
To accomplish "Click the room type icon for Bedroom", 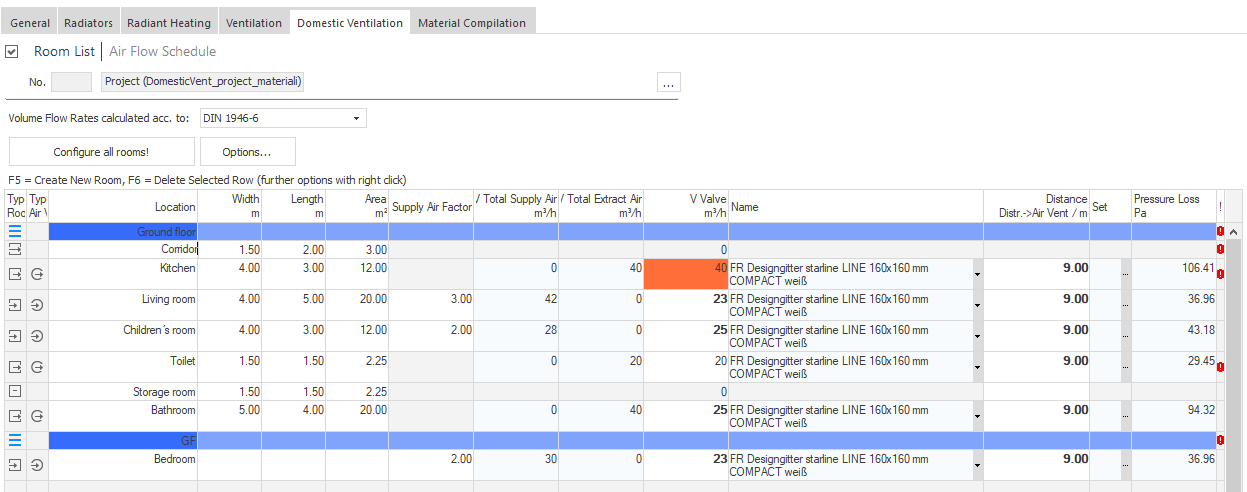I will pos(15,465).
